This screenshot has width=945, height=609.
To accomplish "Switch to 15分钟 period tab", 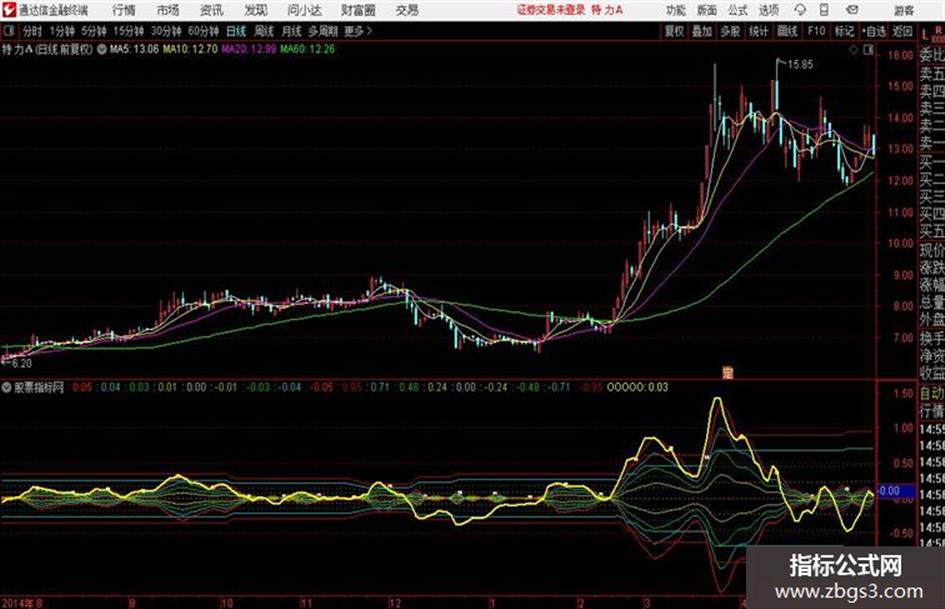I will (129, 31).
